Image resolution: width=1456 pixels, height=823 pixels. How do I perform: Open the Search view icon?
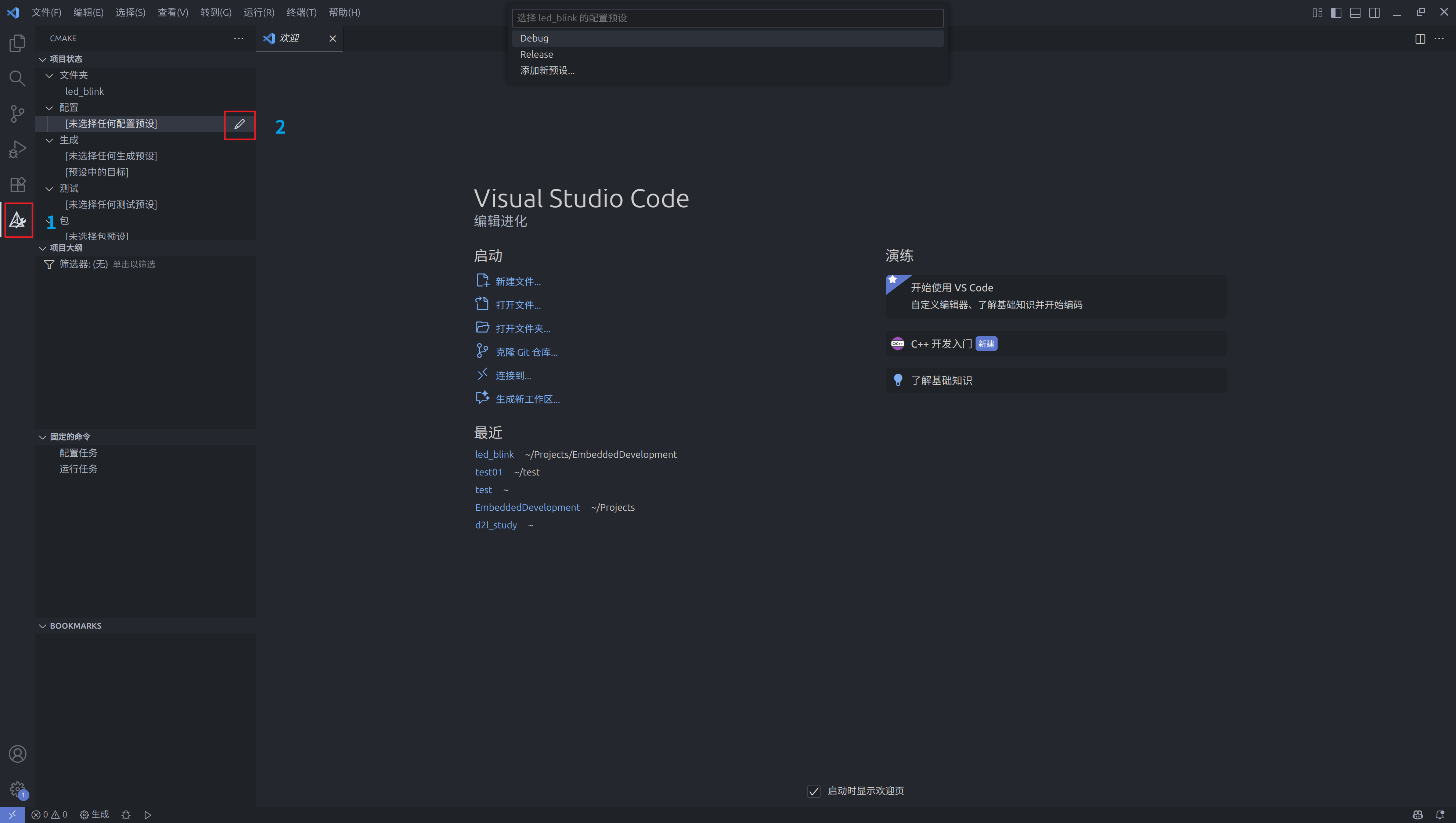click(x=18, y=79)
